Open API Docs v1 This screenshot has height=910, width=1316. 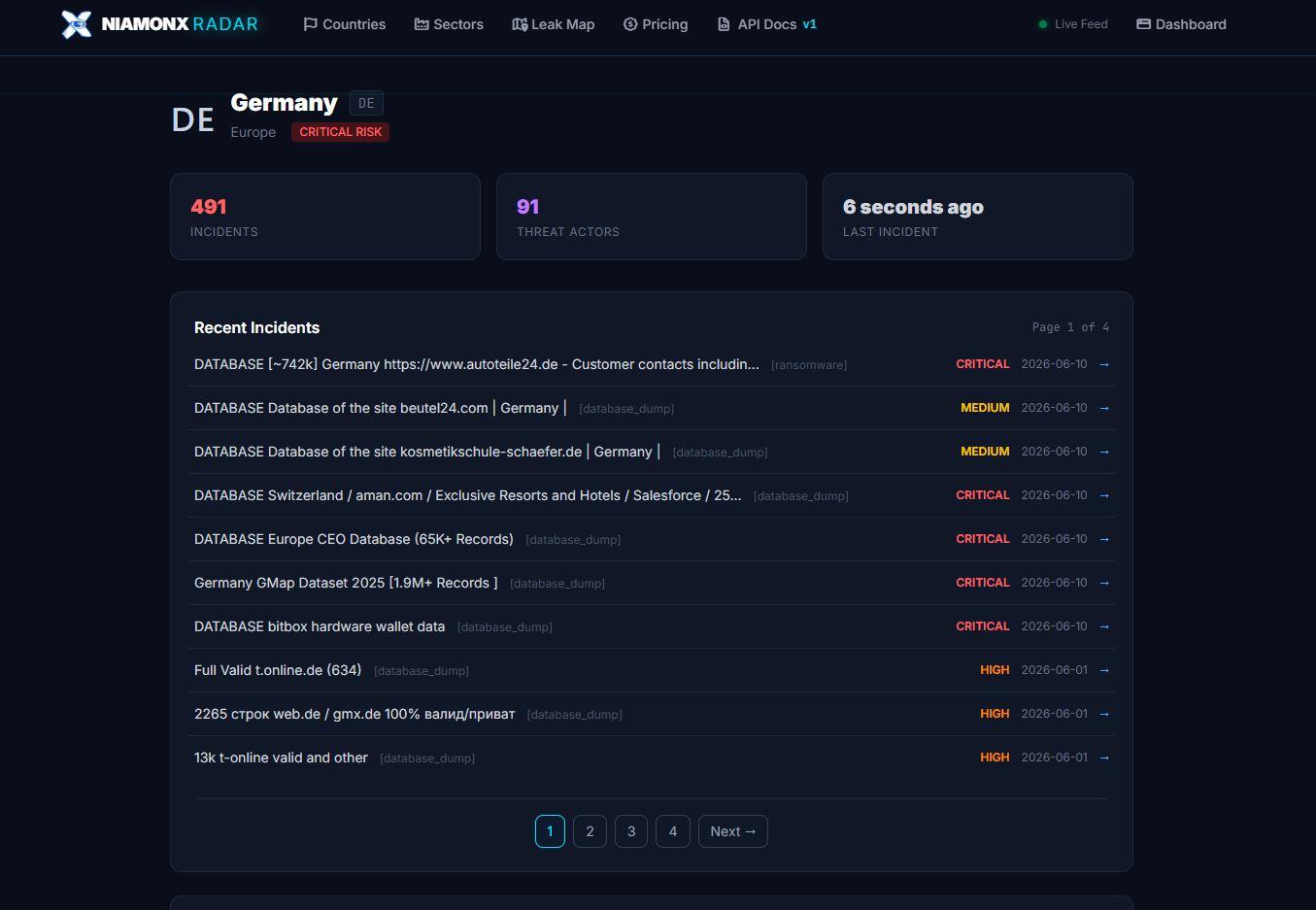click(767, 24)
